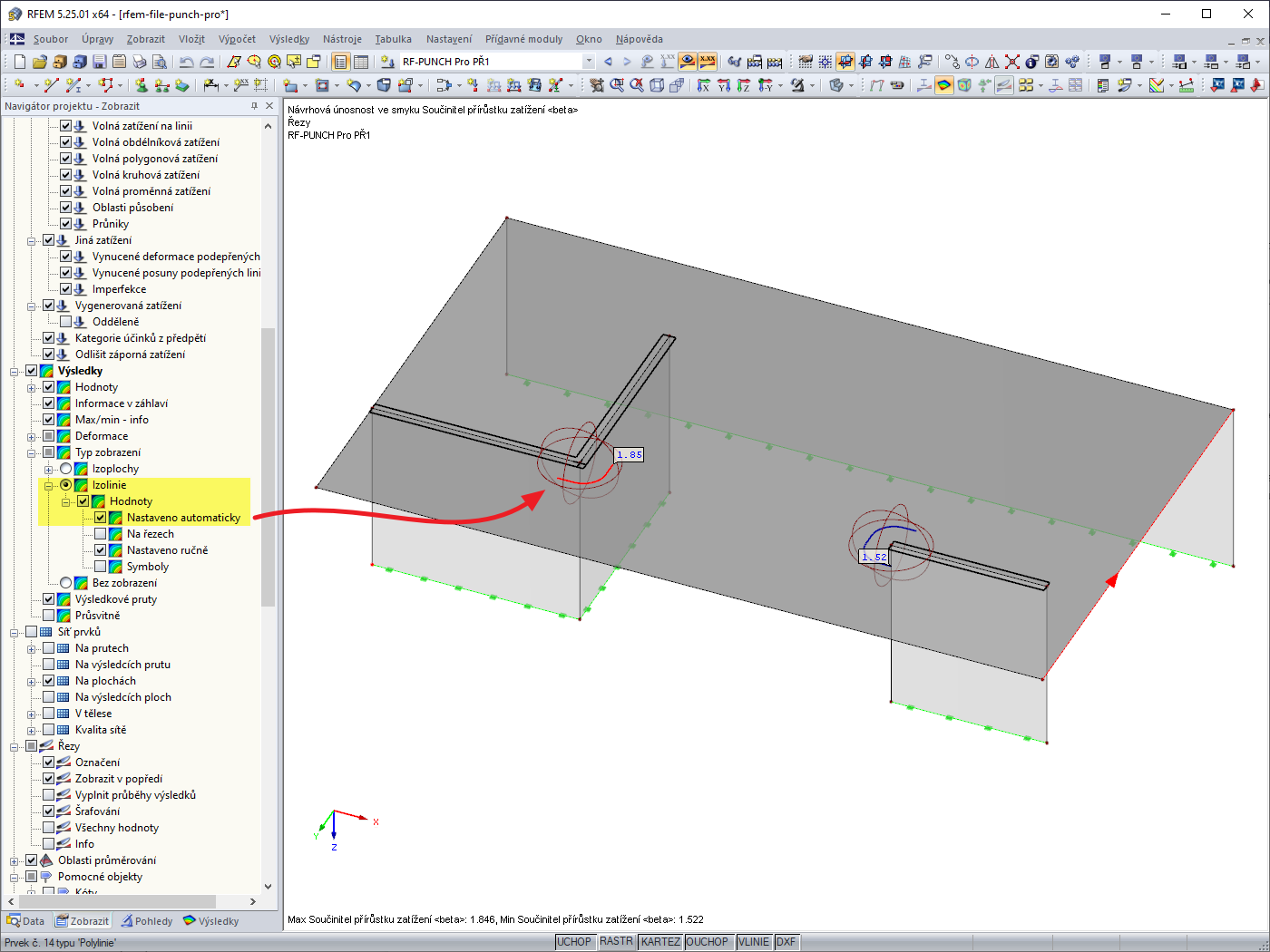The image size is (1270, 952).
Task: Enable the 'Na řezech' checkbox
Action: (101, 534)
